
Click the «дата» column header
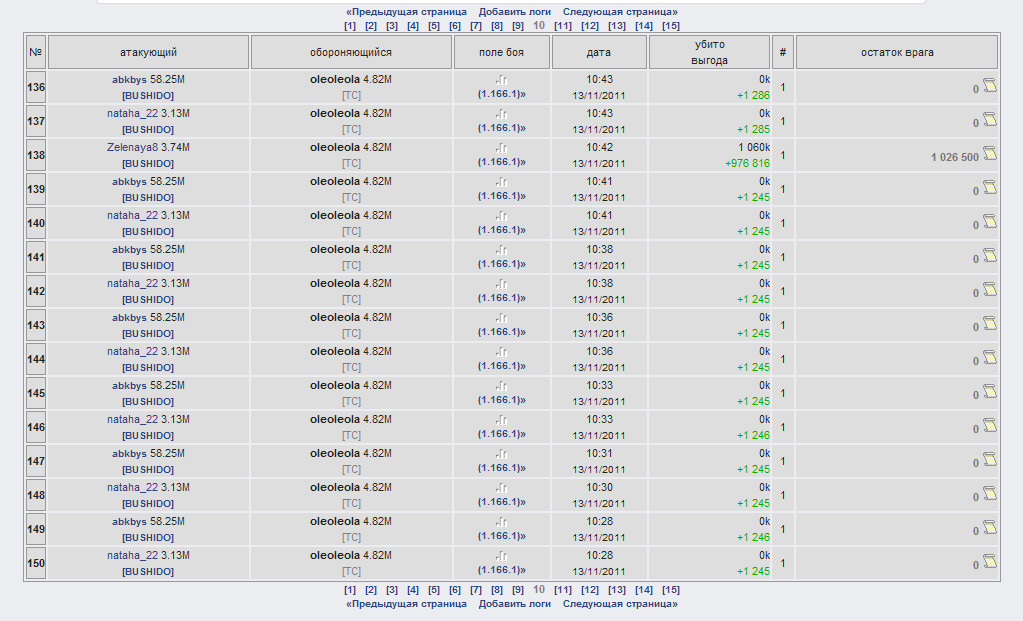599,52
